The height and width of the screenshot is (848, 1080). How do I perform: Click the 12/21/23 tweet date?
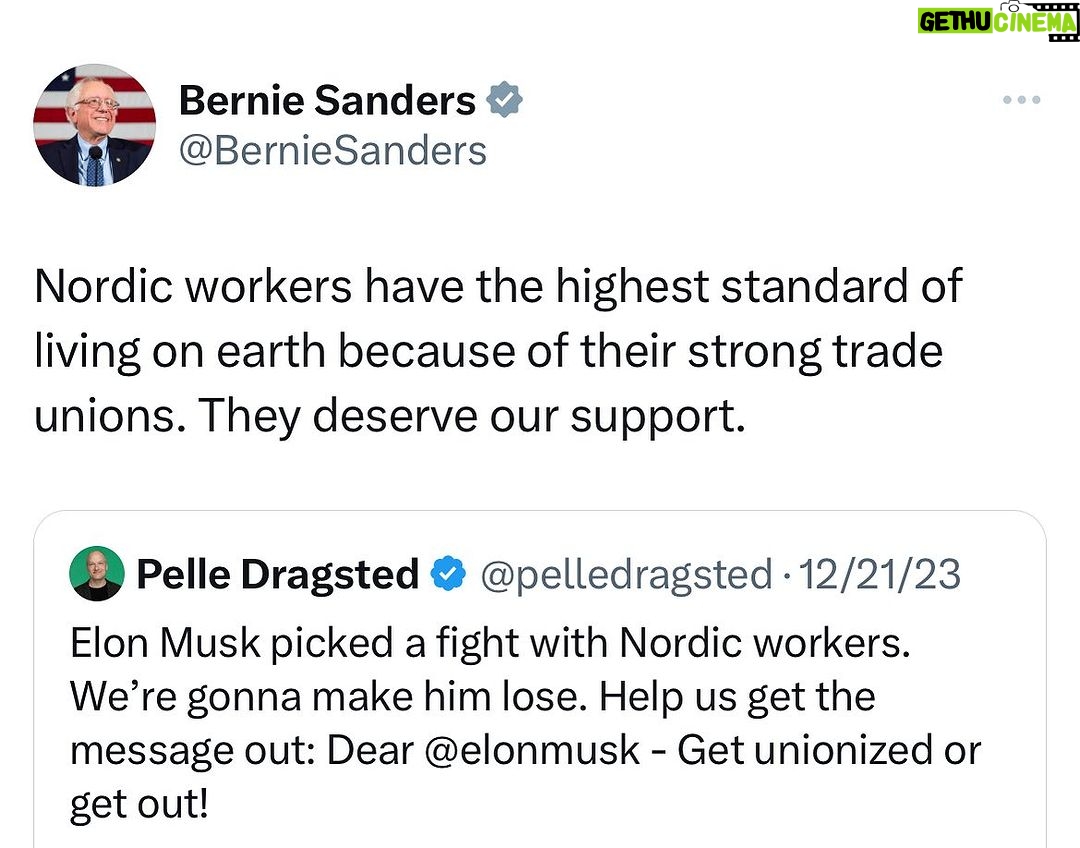coord(880,575)
